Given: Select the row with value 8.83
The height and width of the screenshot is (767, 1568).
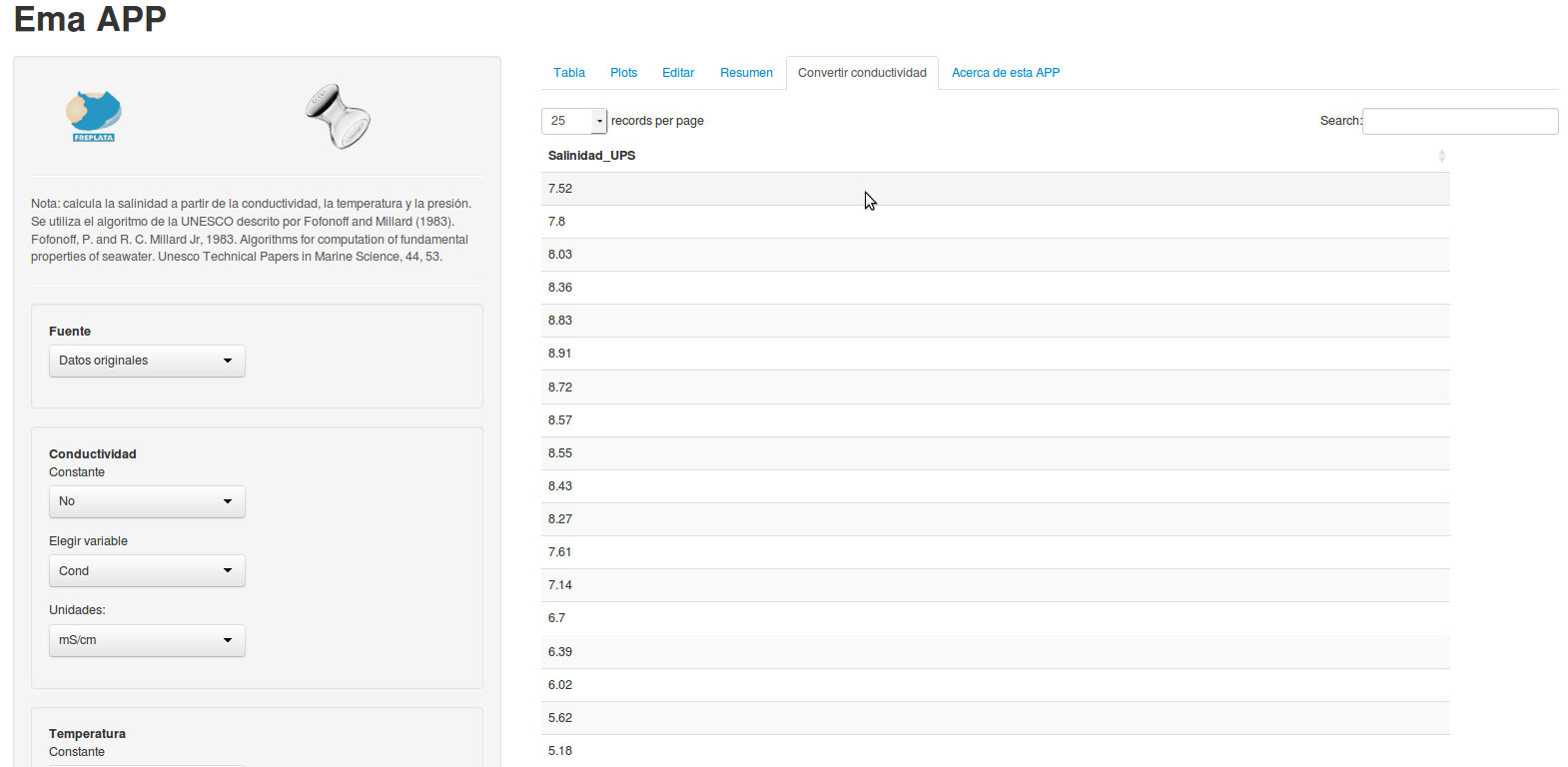Looking at the screenshot, I should pos(996,321).
